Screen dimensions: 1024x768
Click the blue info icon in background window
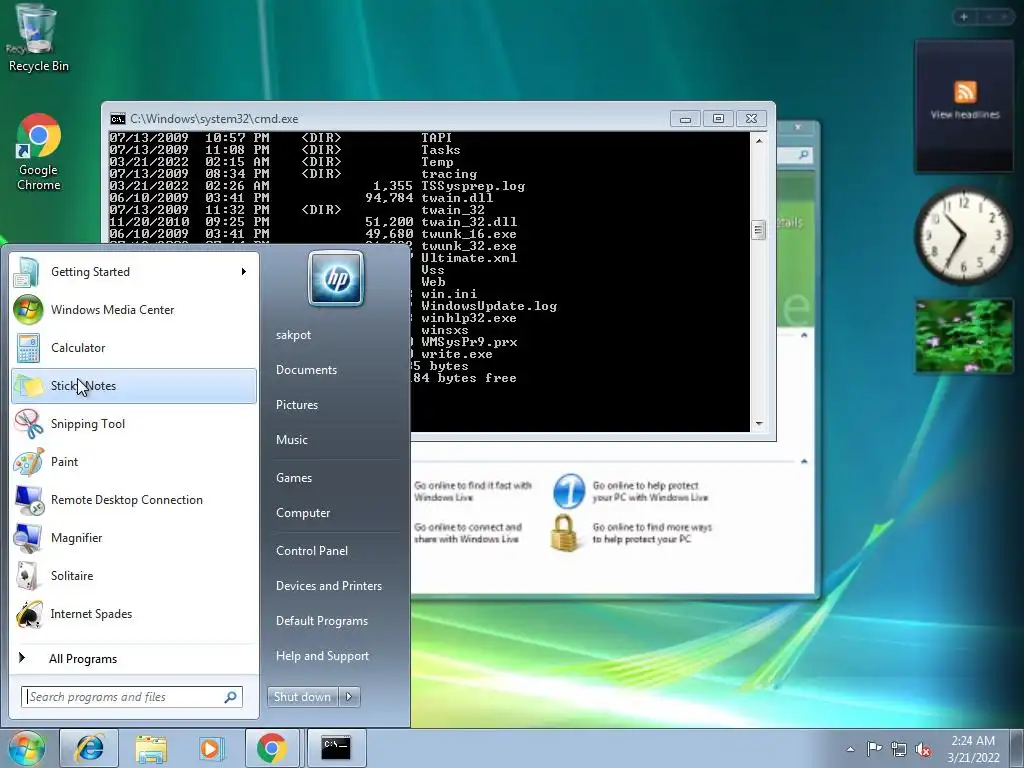(x=569, y=491)
